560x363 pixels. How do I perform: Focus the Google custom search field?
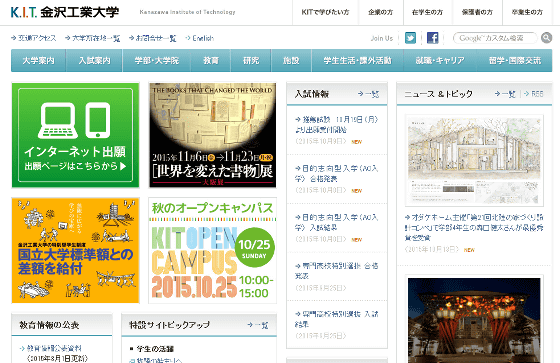[495, 38]
